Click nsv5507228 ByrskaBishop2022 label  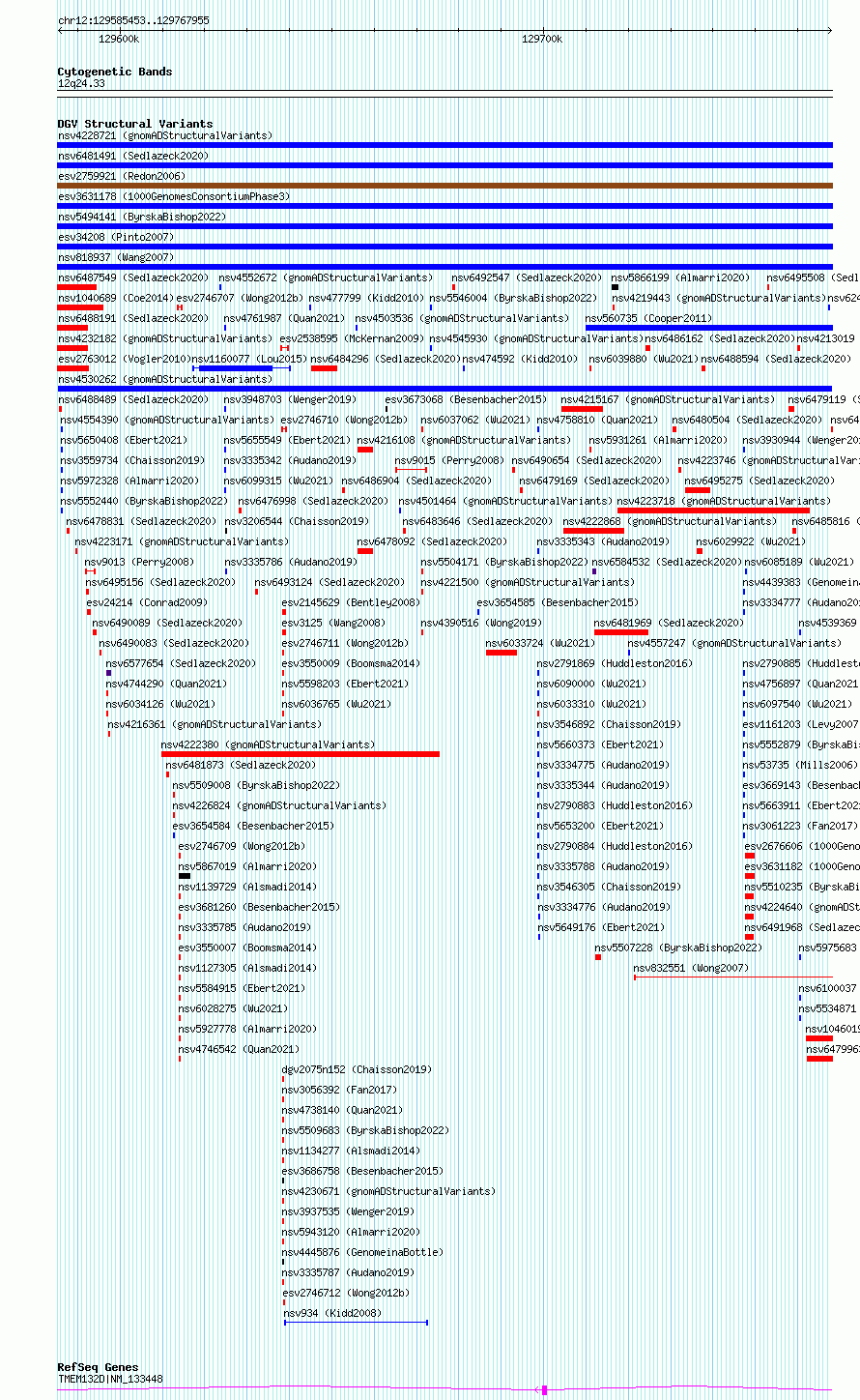tap(678, 948)
